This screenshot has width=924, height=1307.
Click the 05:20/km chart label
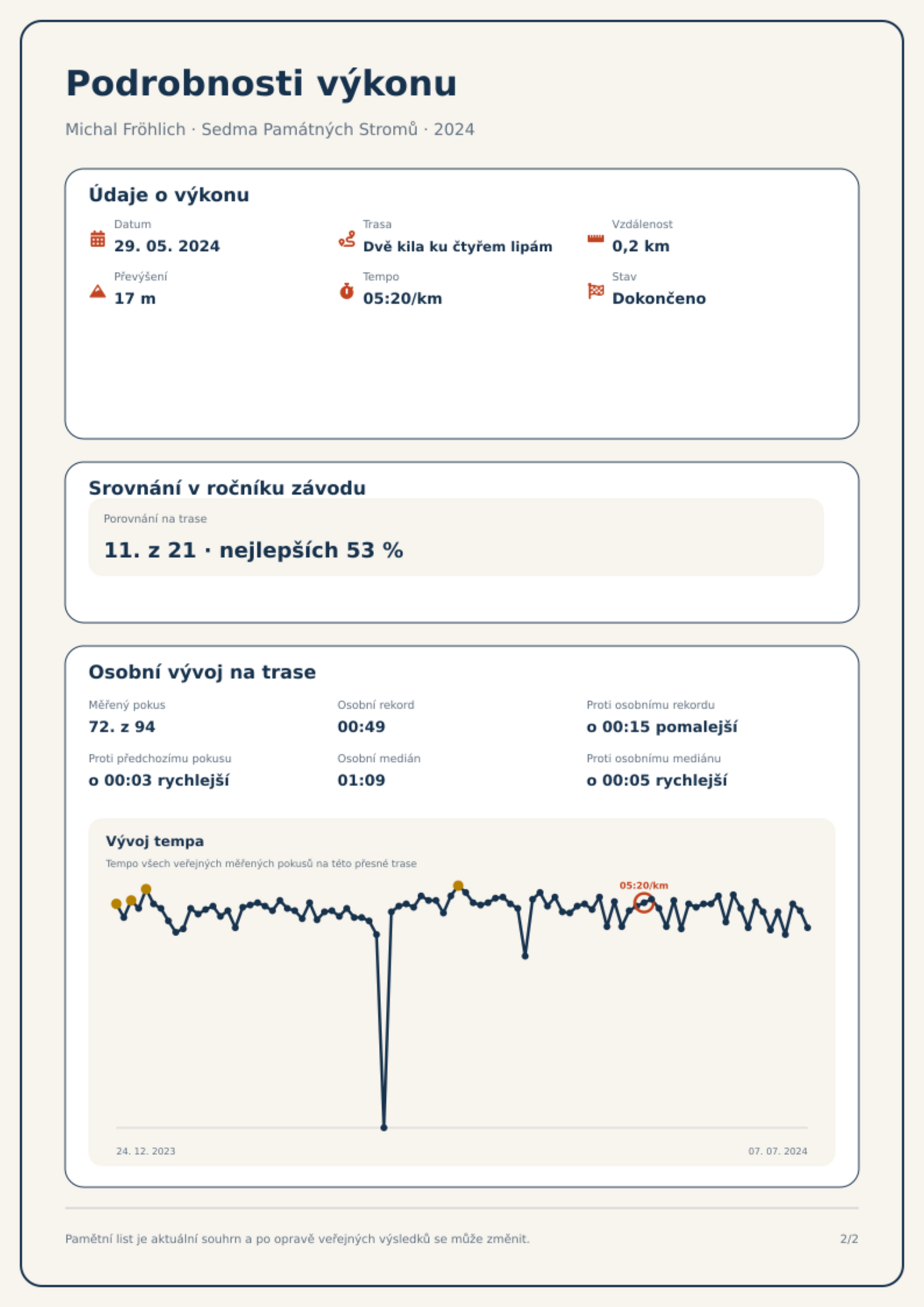(644, 885)
